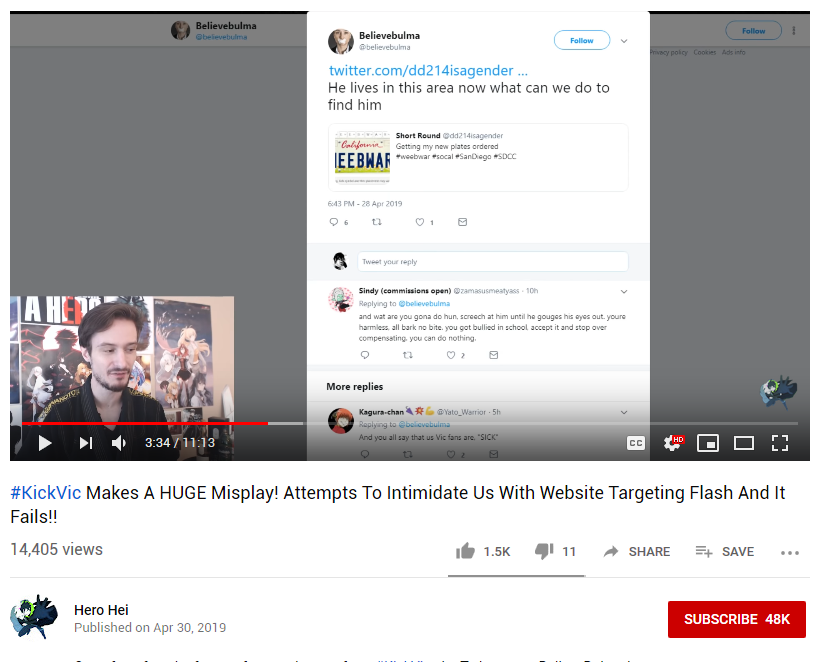Open the background Believebulma header avatar
Viewport: 822px width, 662px height.
pyautogui.click(x=180, y=30)
